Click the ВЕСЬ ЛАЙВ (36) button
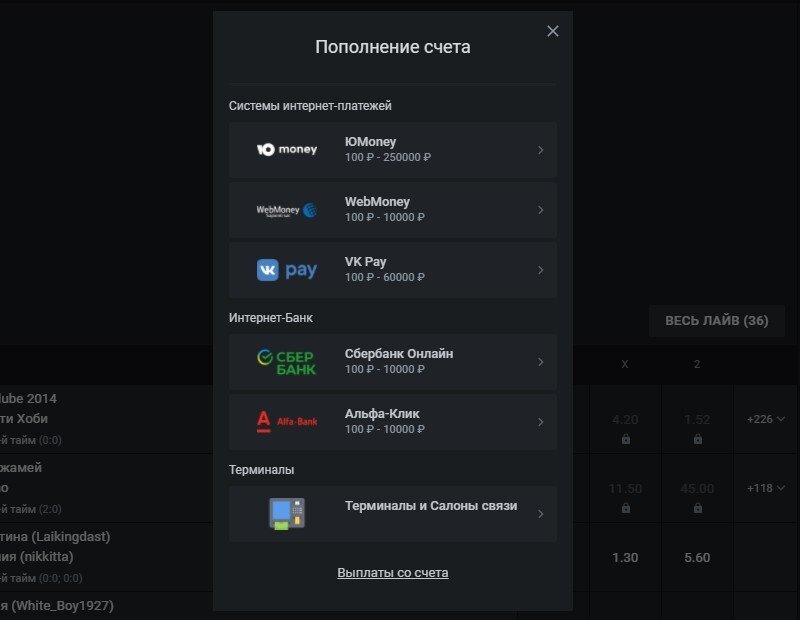This screenshot has width=800, height=620. [716, 320]
